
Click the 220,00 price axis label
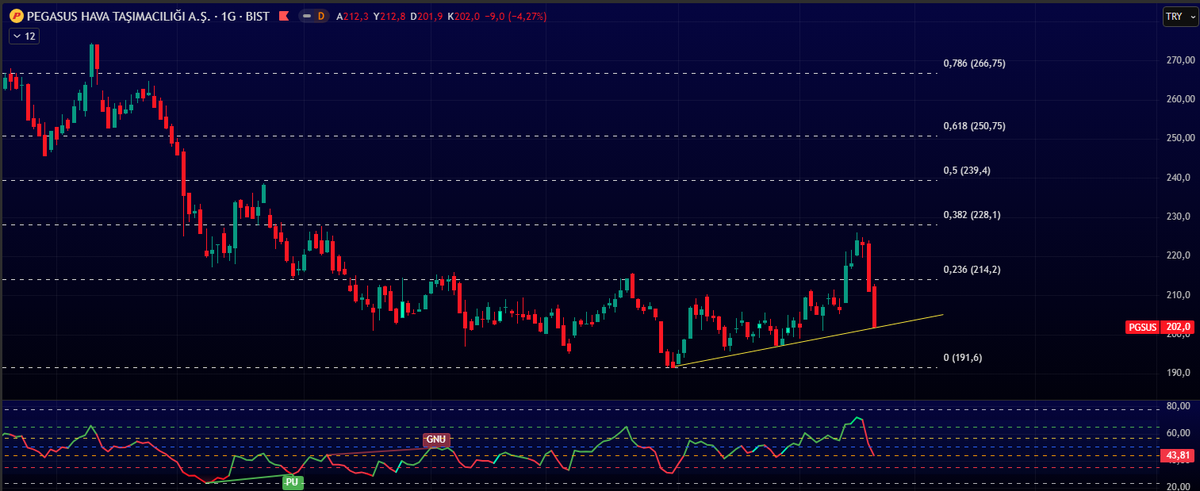coord(1180,255)
